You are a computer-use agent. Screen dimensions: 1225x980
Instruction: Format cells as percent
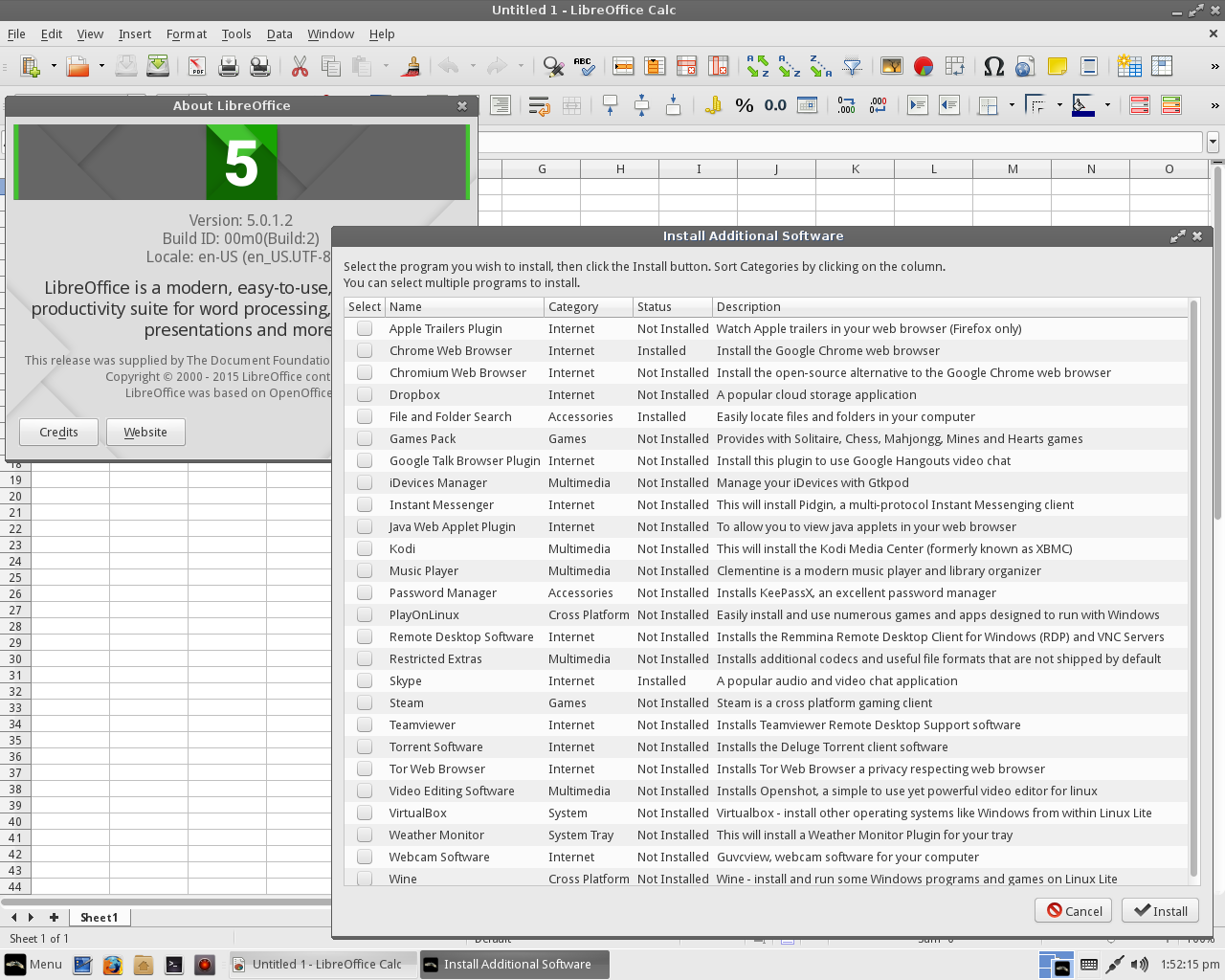pyautogui.click(x=745, y=105)
